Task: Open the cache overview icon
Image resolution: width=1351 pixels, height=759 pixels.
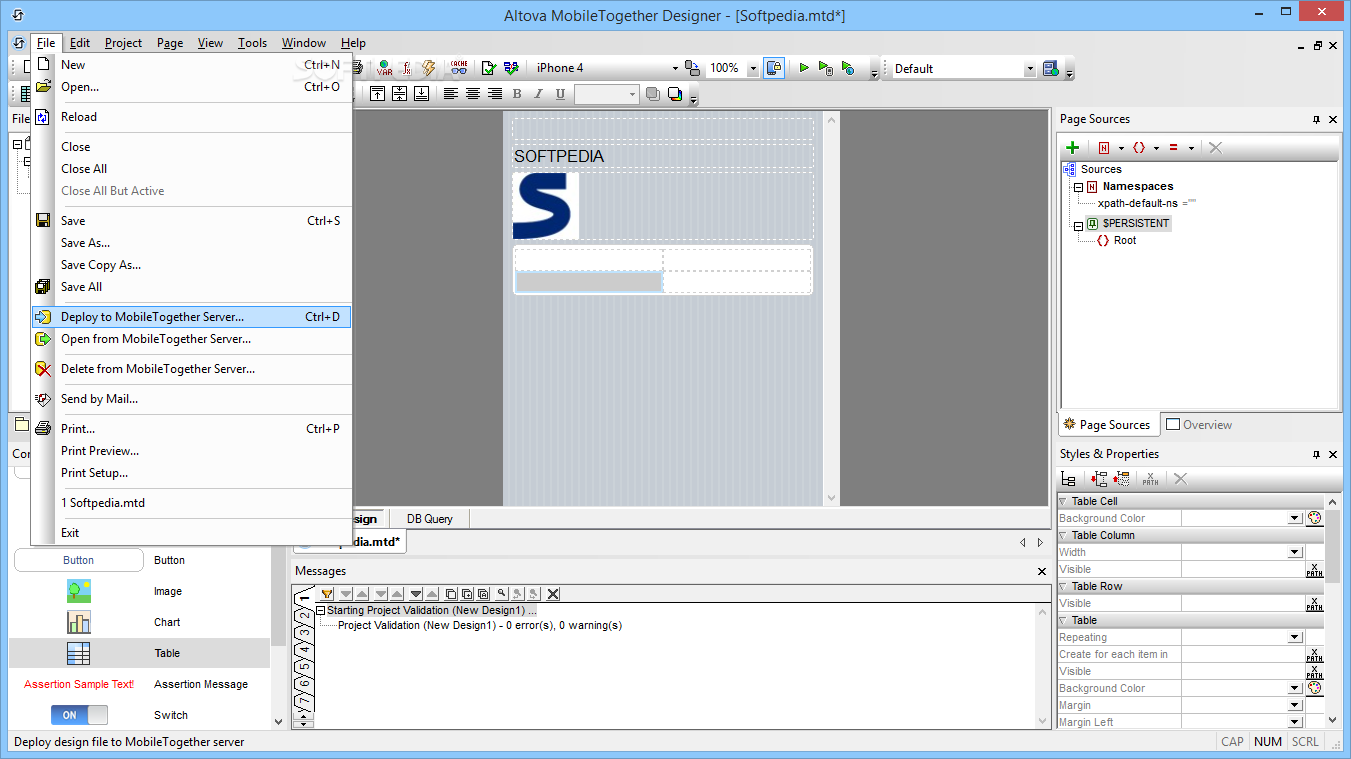Action: click(459, 68)
